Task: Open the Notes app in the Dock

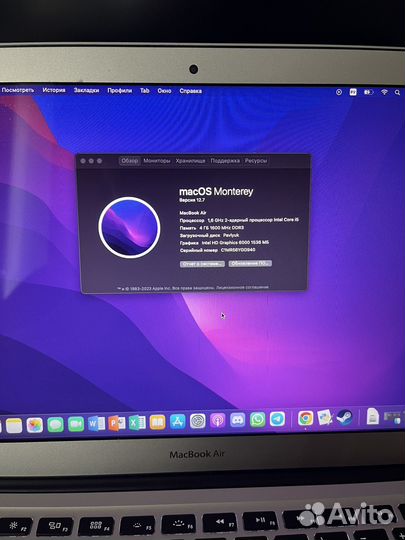Action: [14, 426]
